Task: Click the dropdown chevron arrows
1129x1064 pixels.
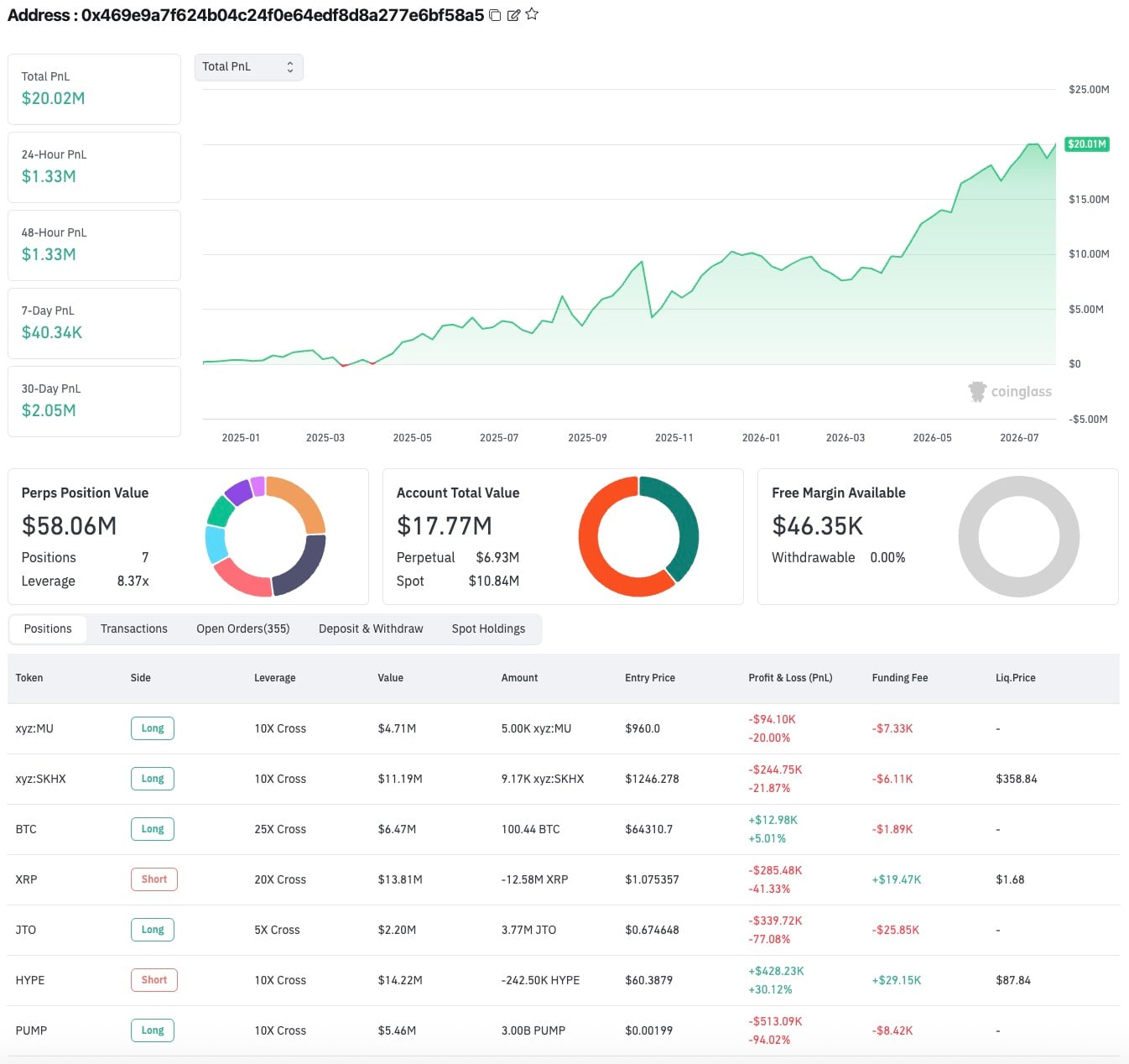Action: [290, 67]
